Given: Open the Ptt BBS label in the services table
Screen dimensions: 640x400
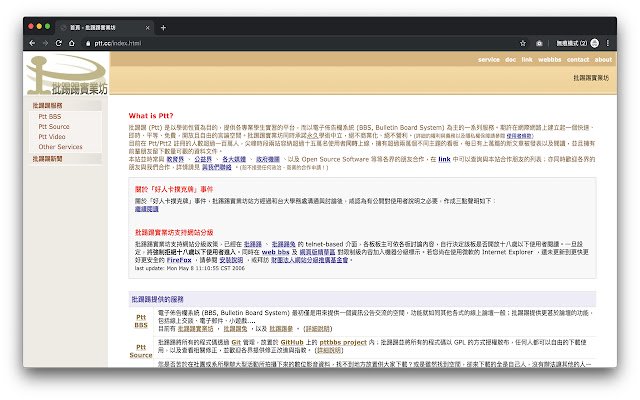Looking at the screenshot, I should [141, 321].
